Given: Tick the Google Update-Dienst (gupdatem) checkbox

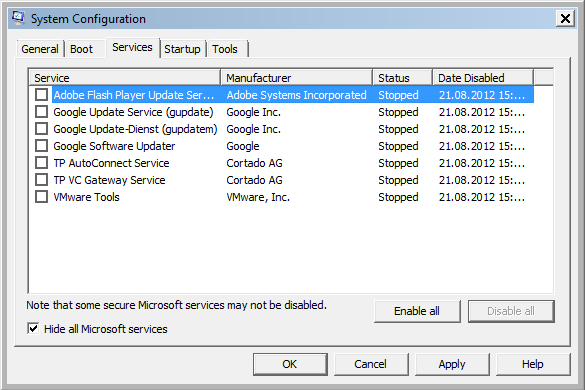Looking at the screenshot, I should pyautogui.click(x=41, y=129).
